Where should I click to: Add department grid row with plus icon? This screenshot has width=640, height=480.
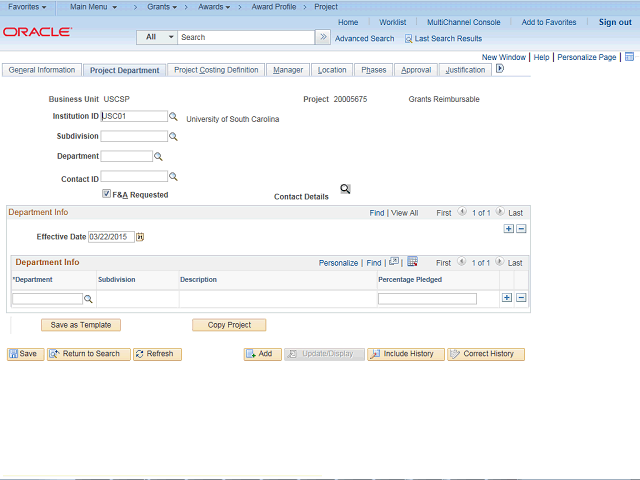507,298
